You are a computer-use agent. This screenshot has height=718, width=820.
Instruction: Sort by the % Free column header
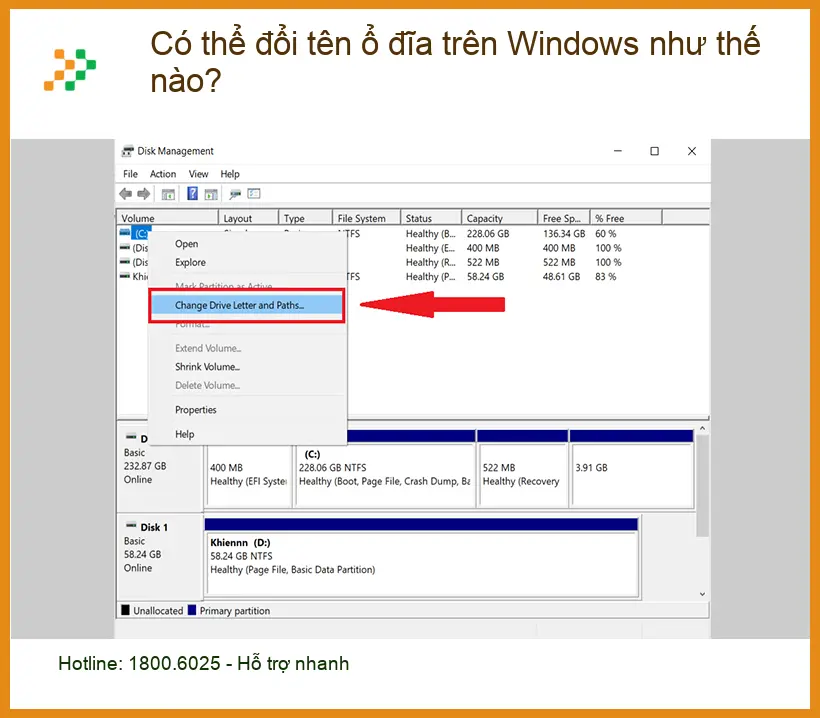(x=627, y=218)
